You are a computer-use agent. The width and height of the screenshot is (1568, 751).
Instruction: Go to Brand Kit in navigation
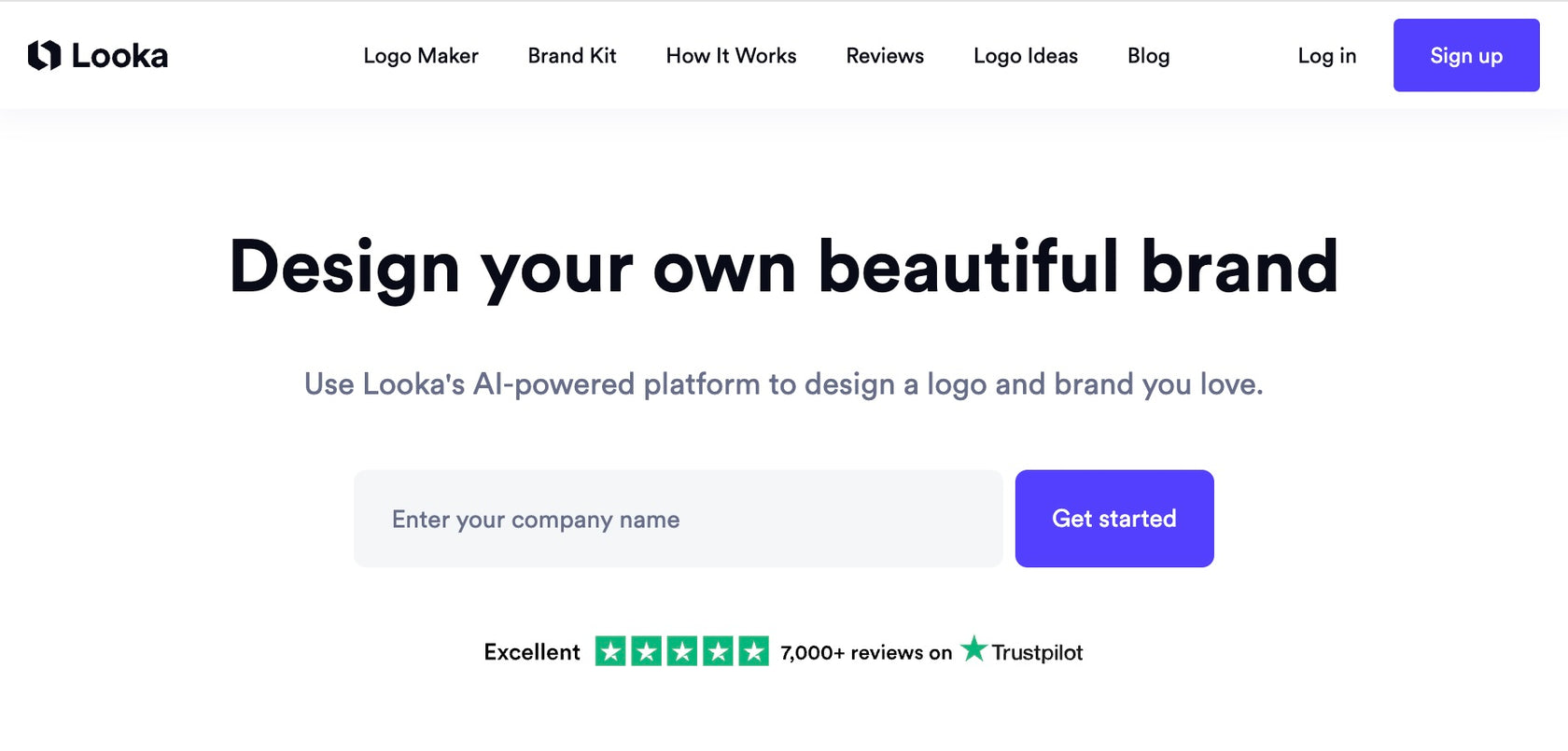click(x=572, y=56)
